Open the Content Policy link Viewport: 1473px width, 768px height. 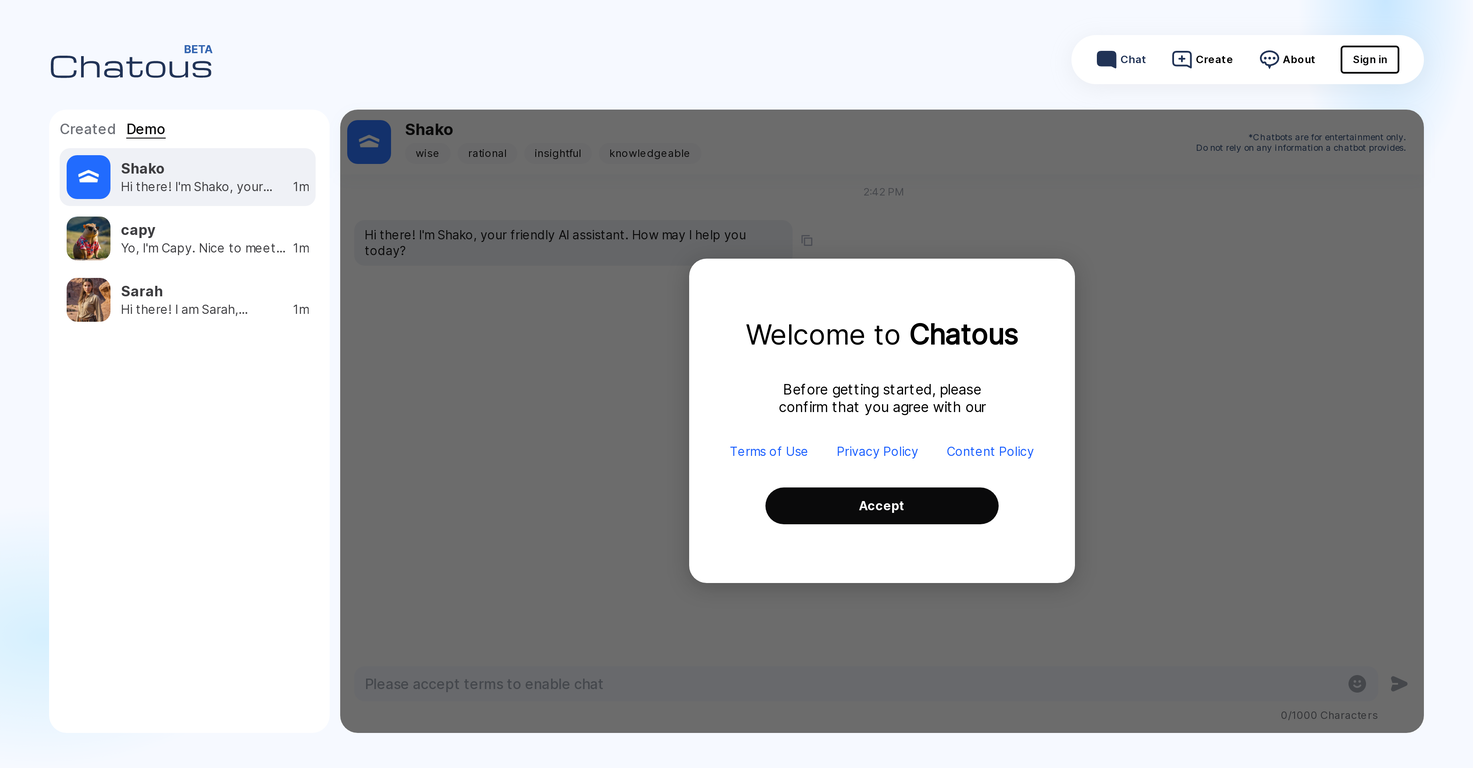click(x=990, y=452)
